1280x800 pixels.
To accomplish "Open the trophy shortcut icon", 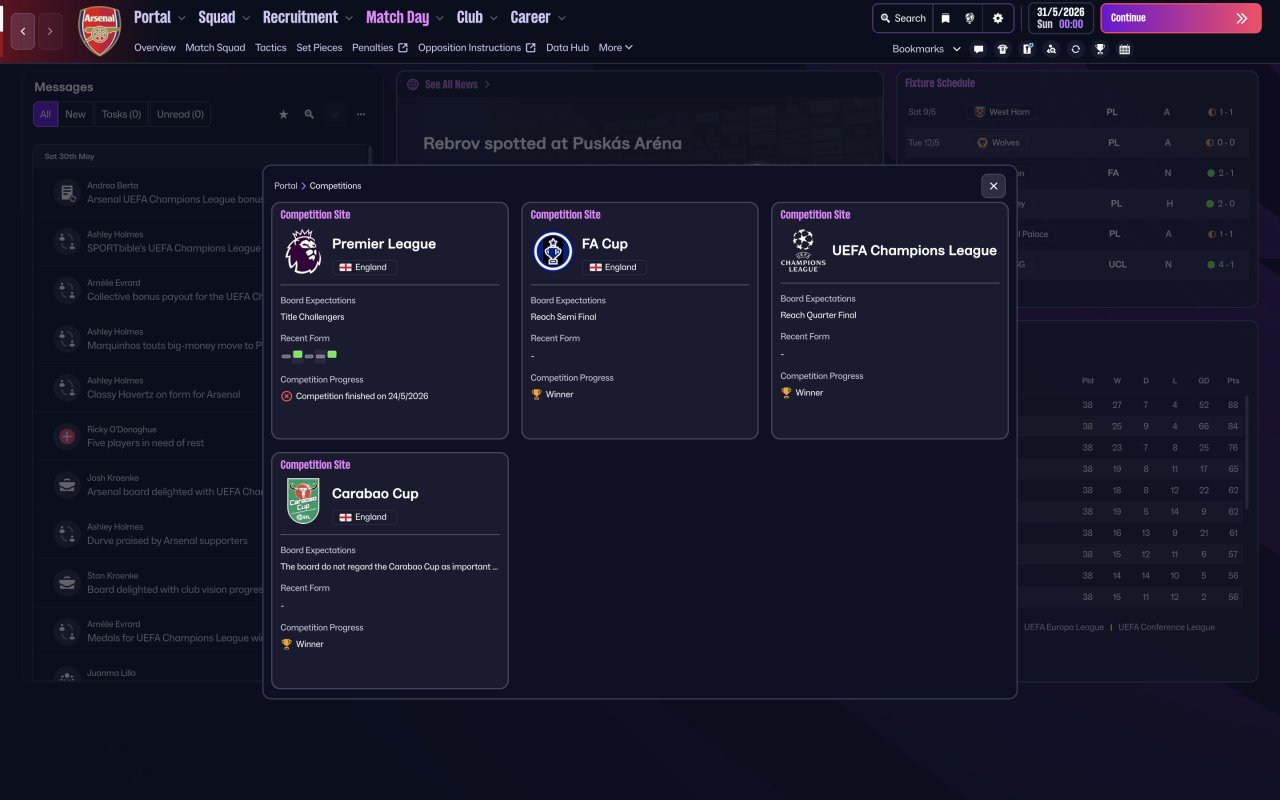I will pyautogui.click(x=1100, y=49).
